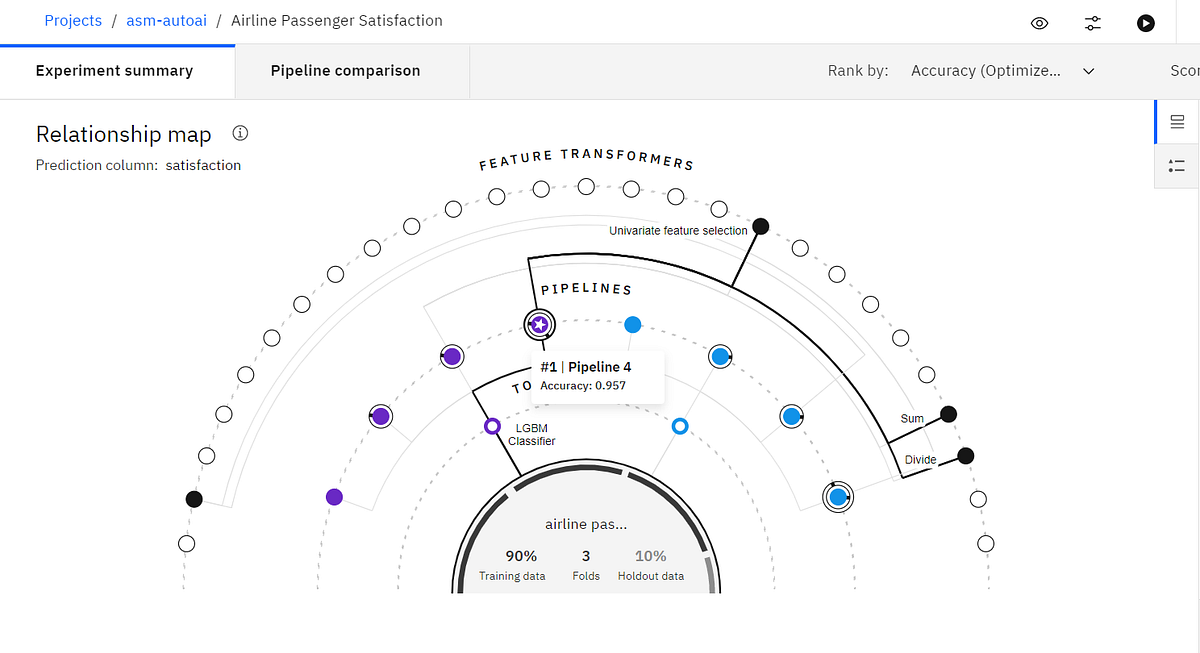
Task: Click the star icon on Pipeline 4 node
Action: coord(540,324)
